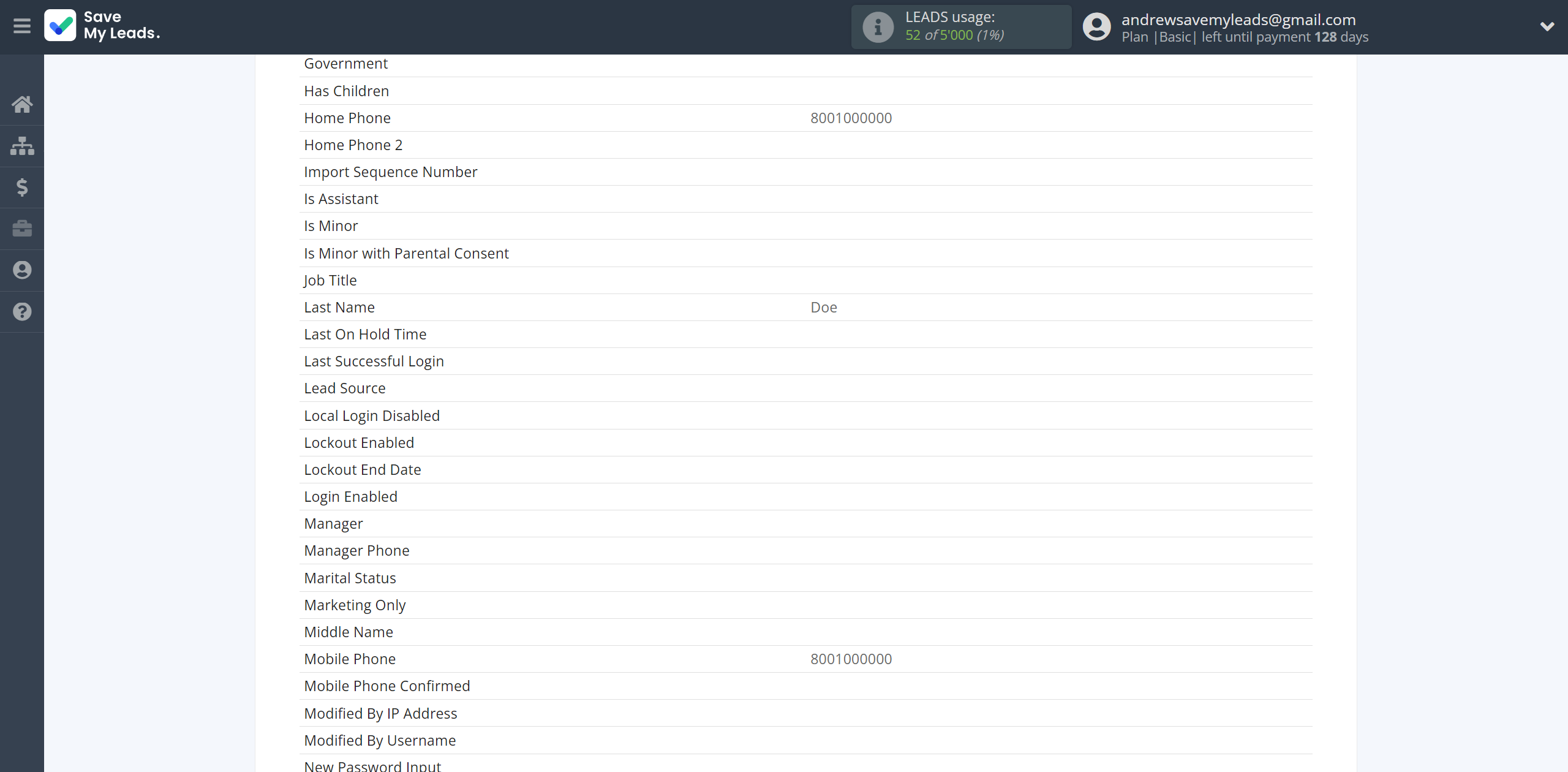Select the Is Assistant row
The height and width of the screenshot is (772, 1568).
coord(805,199)
